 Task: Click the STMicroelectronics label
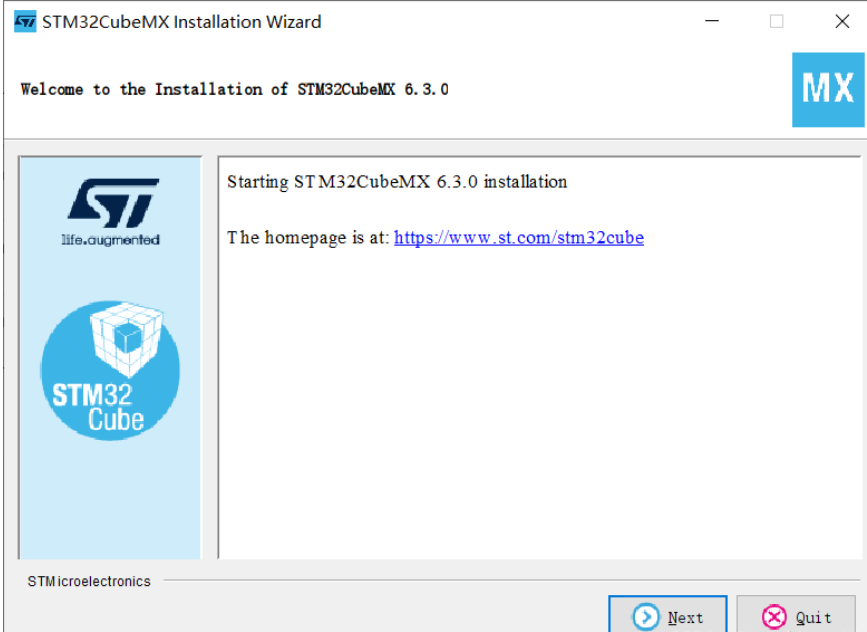click(x=89, y=581)
